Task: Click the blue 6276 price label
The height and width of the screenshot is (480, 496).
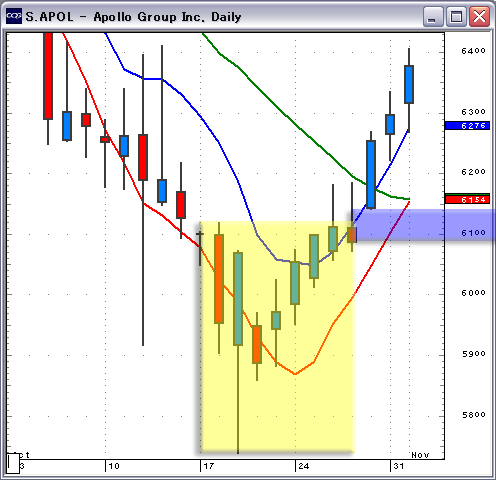Action: pos(468,126)
